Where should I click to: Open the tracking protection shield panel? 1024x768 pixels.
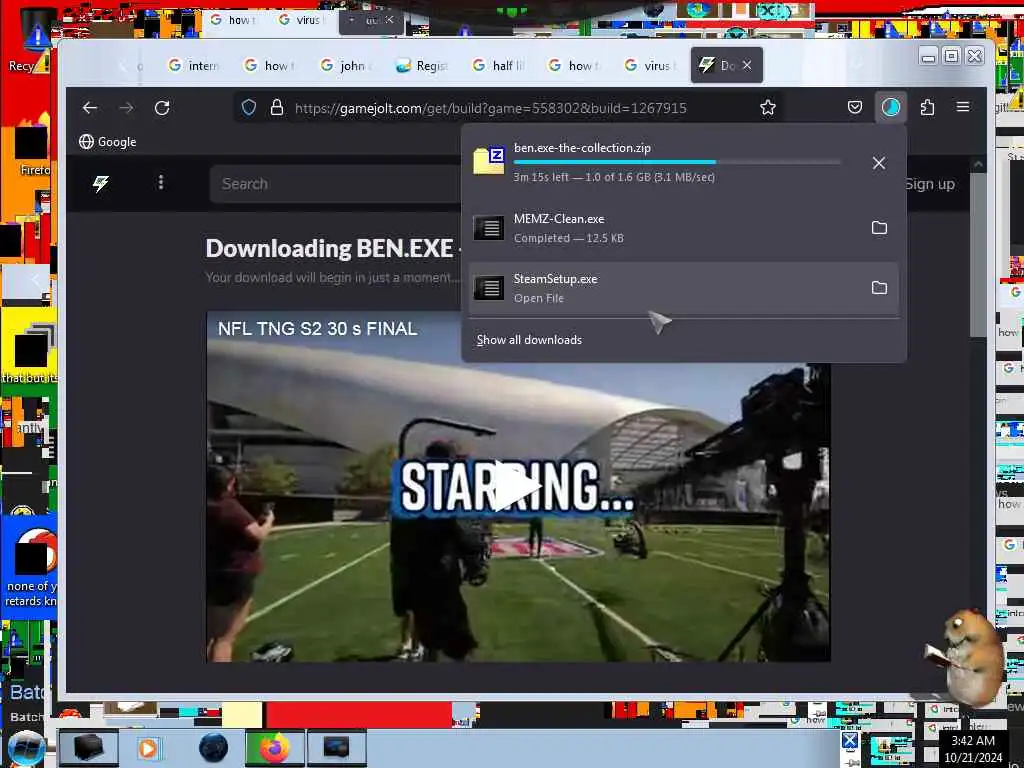[x=249, y=108]
